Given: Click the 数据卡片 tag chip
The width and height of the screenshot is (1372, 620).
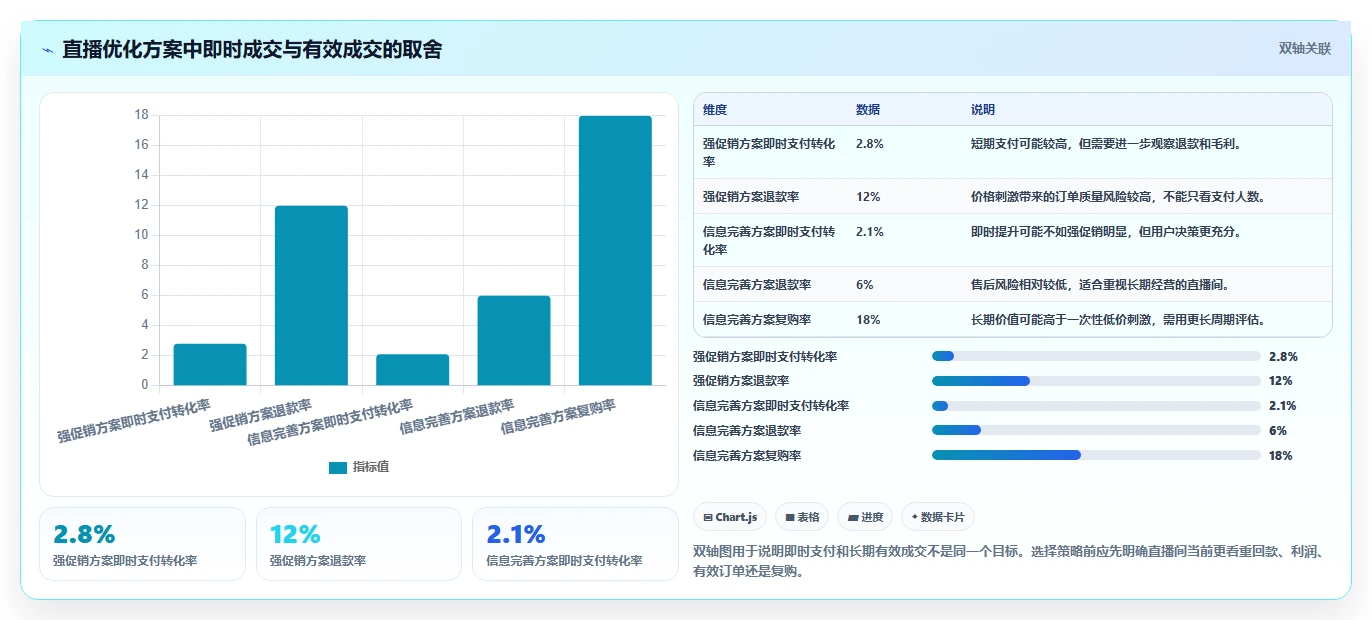Looking at the screenshot, I should (x=937, y=517).
